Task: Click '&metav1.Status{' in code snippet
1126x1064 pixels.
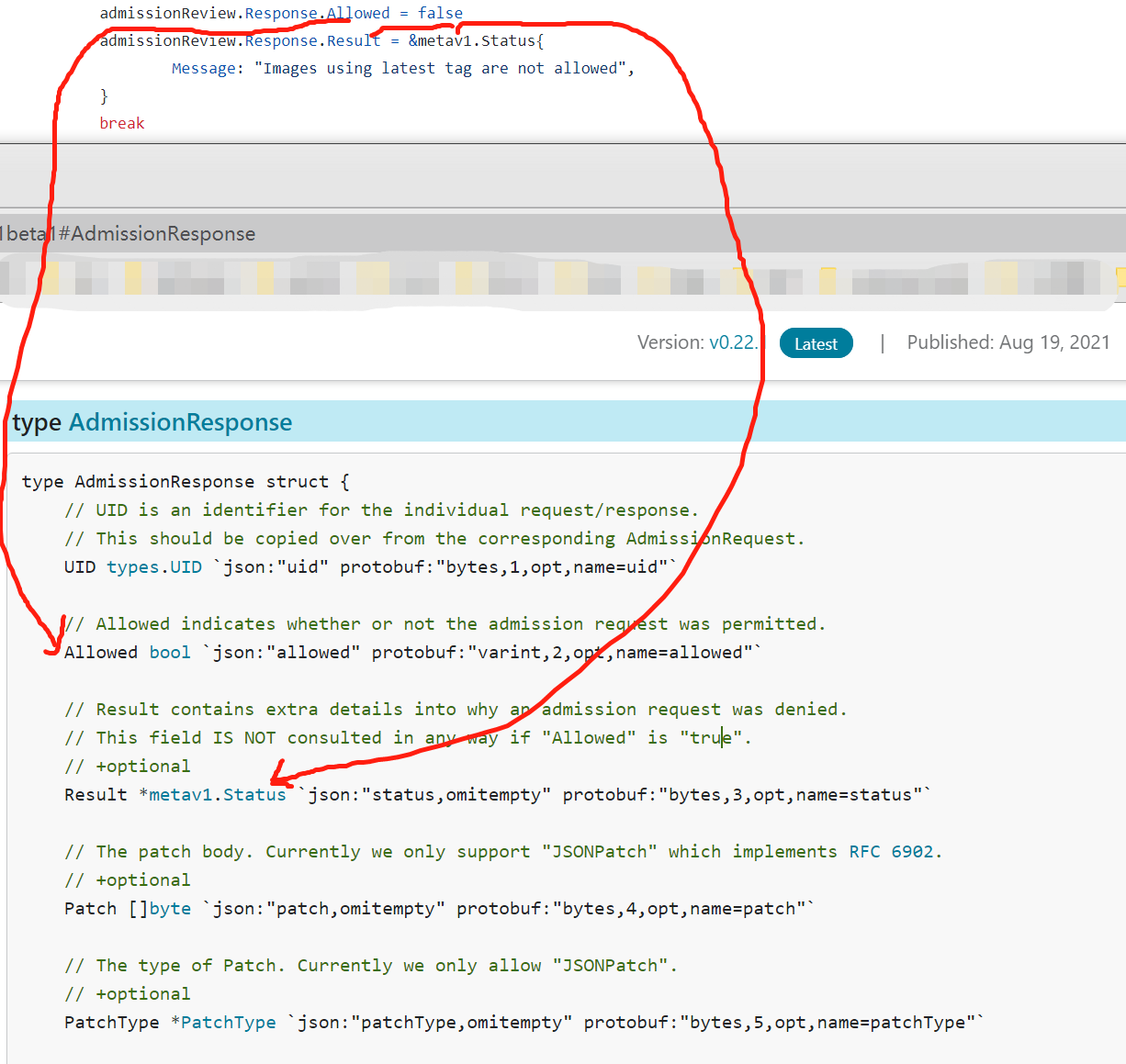Action: tap(477, 40)
